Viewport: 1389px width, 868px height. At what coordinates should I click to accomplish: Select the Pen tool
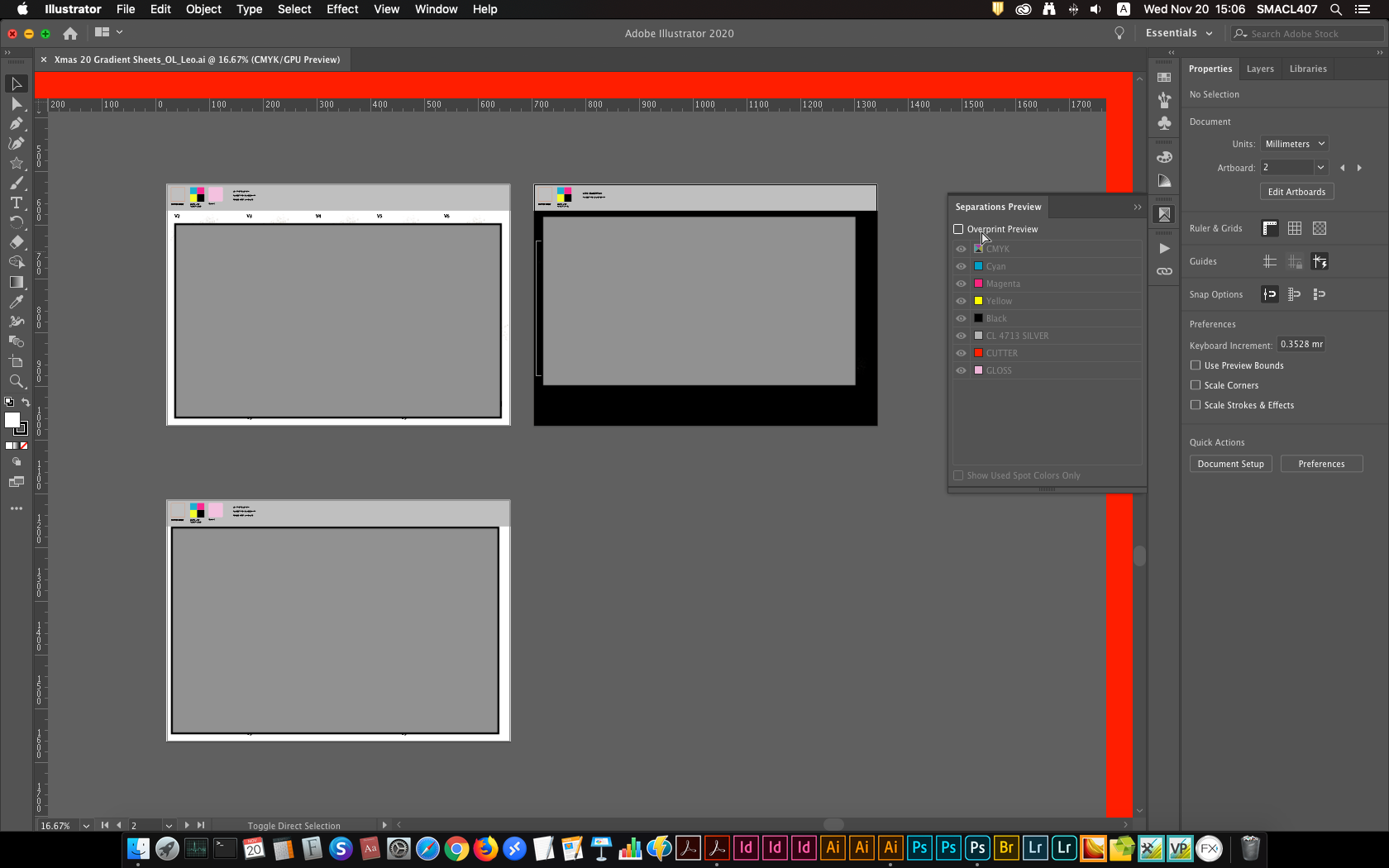click(17, 123)
